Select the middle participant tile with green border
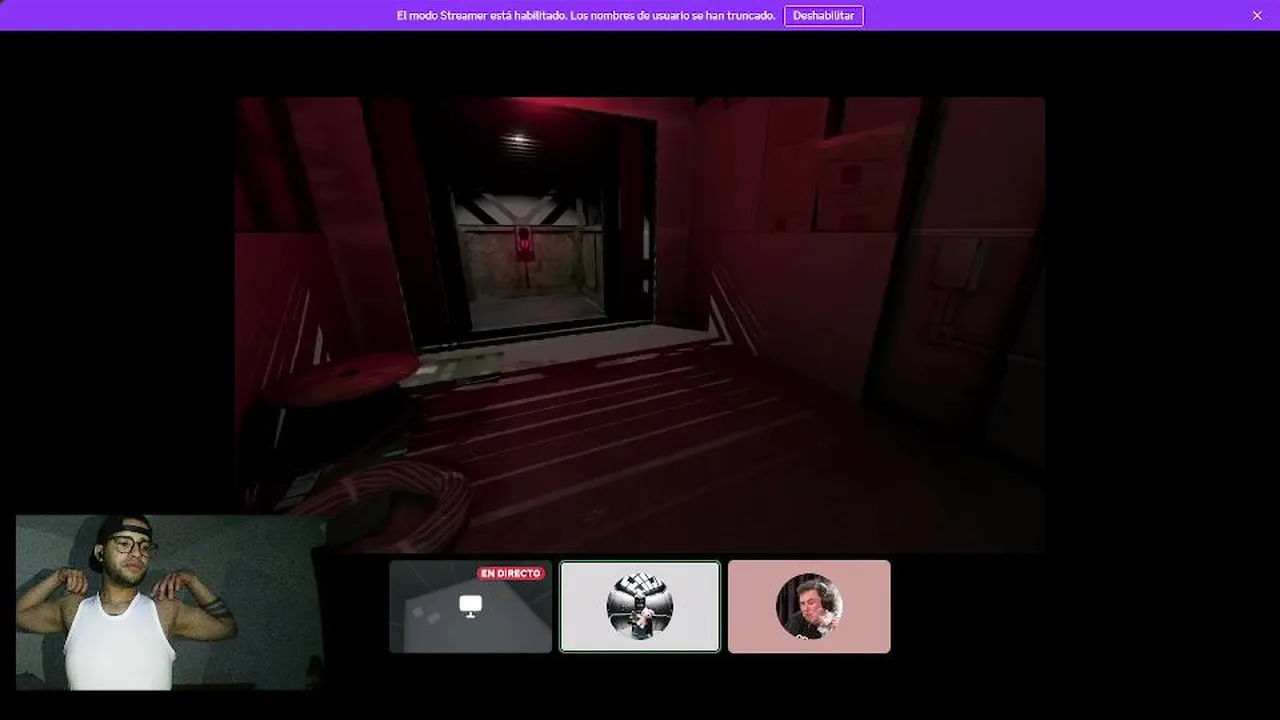Image resolution: width=1280 pixels, height=720 pixels. click(640, 606)
